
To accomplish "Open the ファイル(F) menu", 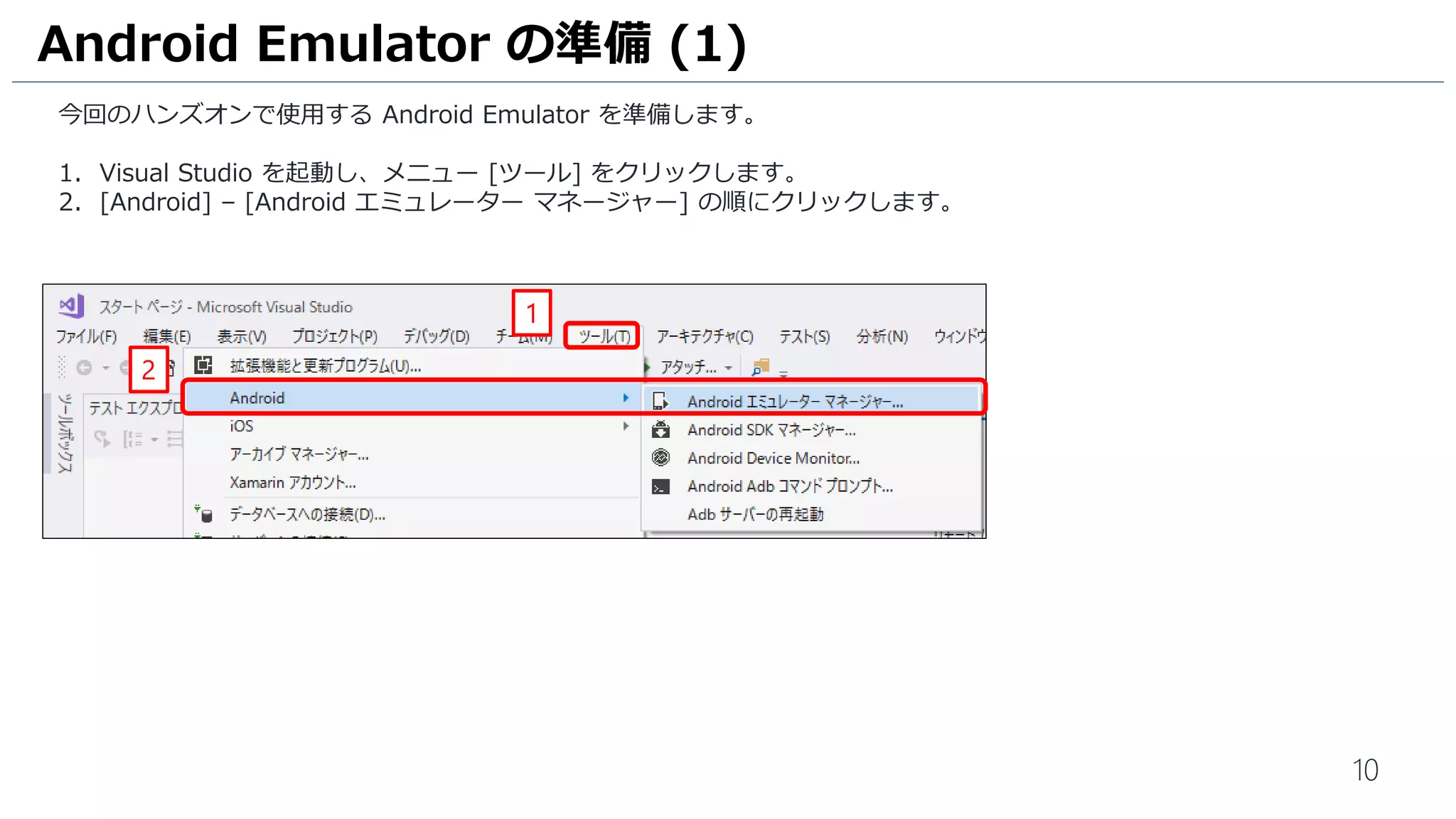I will 86,336.
